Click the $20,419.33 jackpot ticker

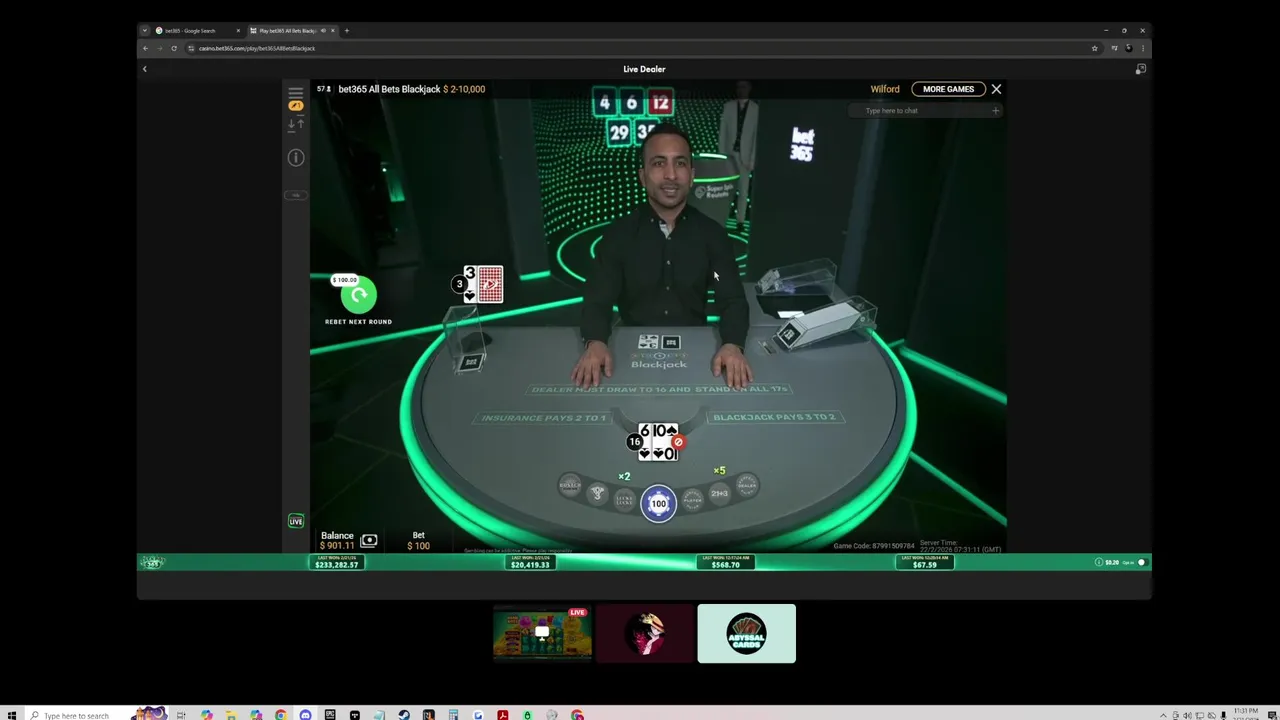point(530,563)
